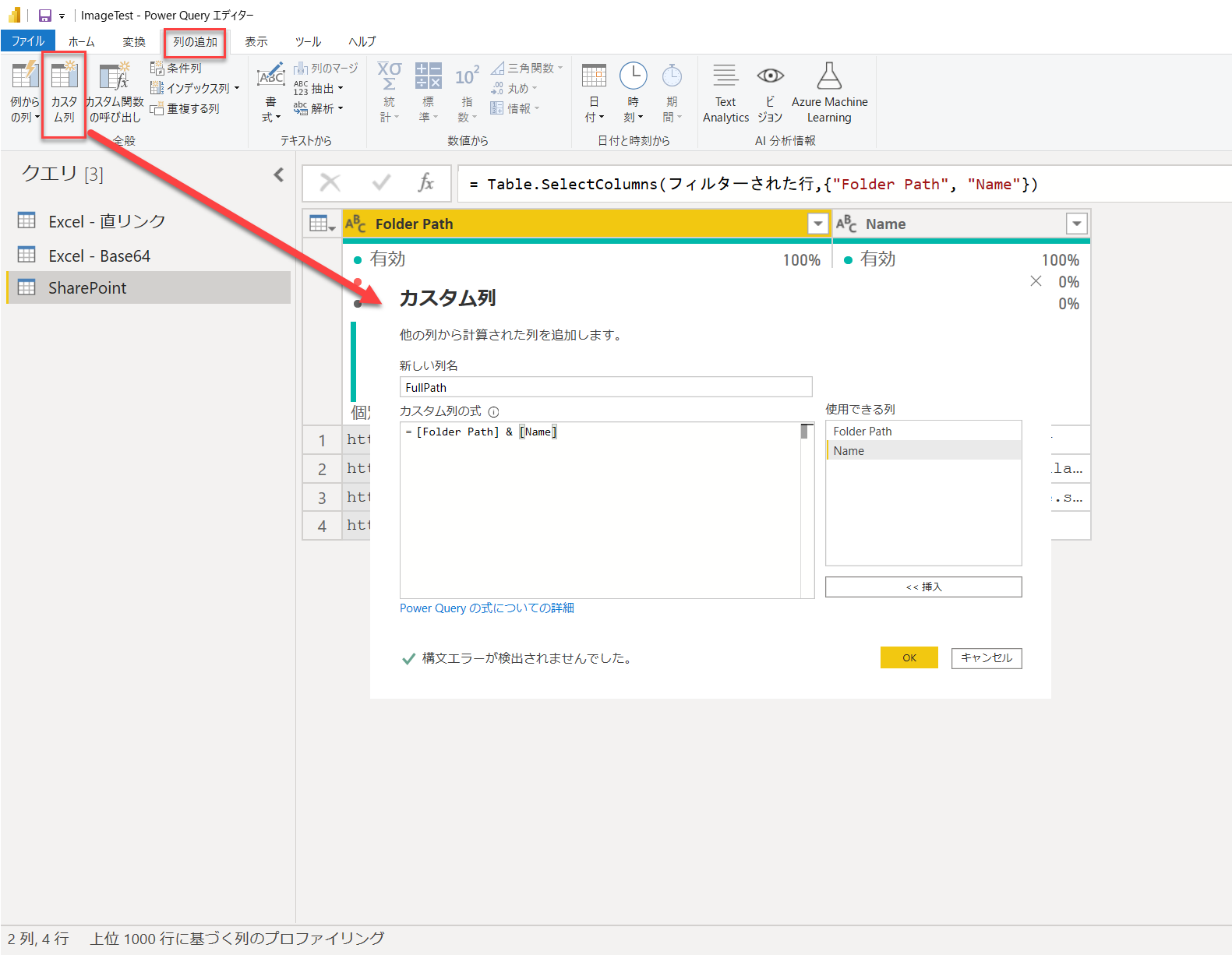Image resolution: width=1232 pixels, height=955 pixels.
Task: Switch to the Tools (ツール) tab
Action: point(308,42)
